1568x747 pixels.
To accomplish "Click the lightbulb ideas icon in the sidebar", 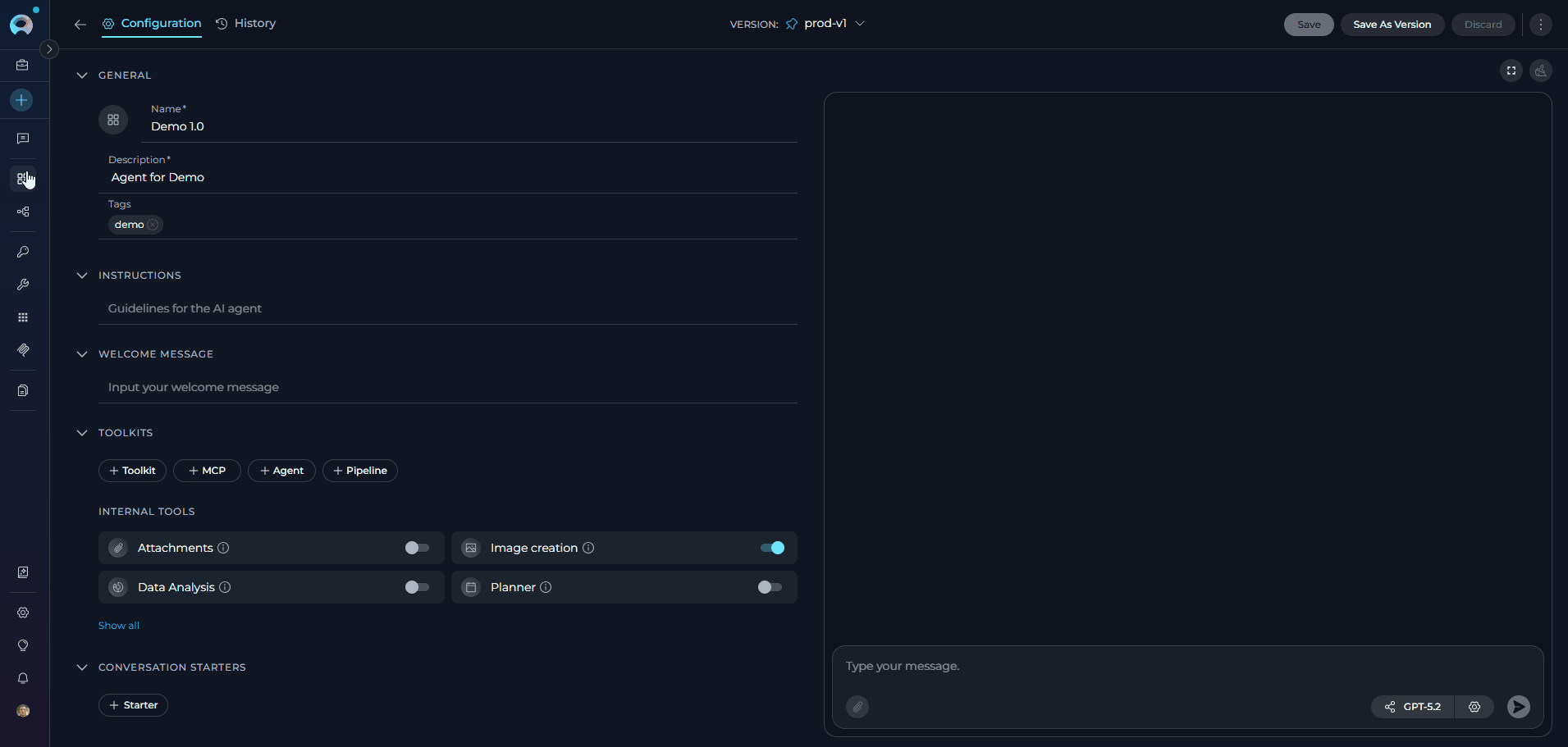I will click(23, 645).
